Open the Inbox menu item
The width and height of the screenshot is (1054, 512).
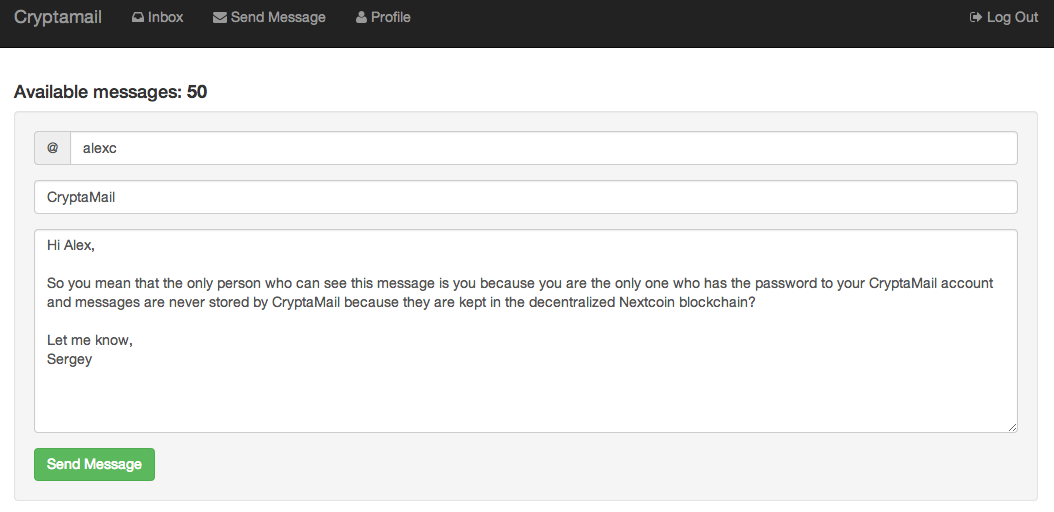coord(158,17)
